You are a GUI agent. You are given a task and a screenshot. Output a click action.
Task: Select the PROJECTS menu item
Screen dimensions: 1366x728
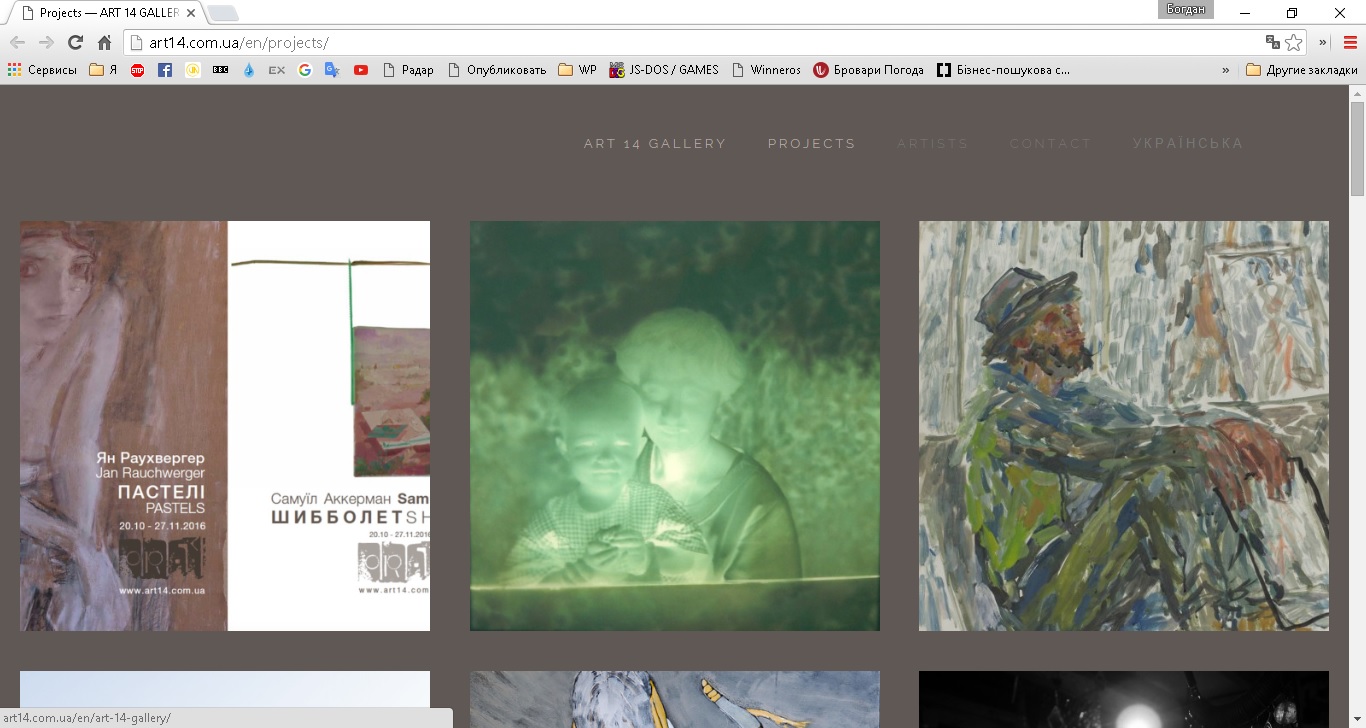pos(812,144)
